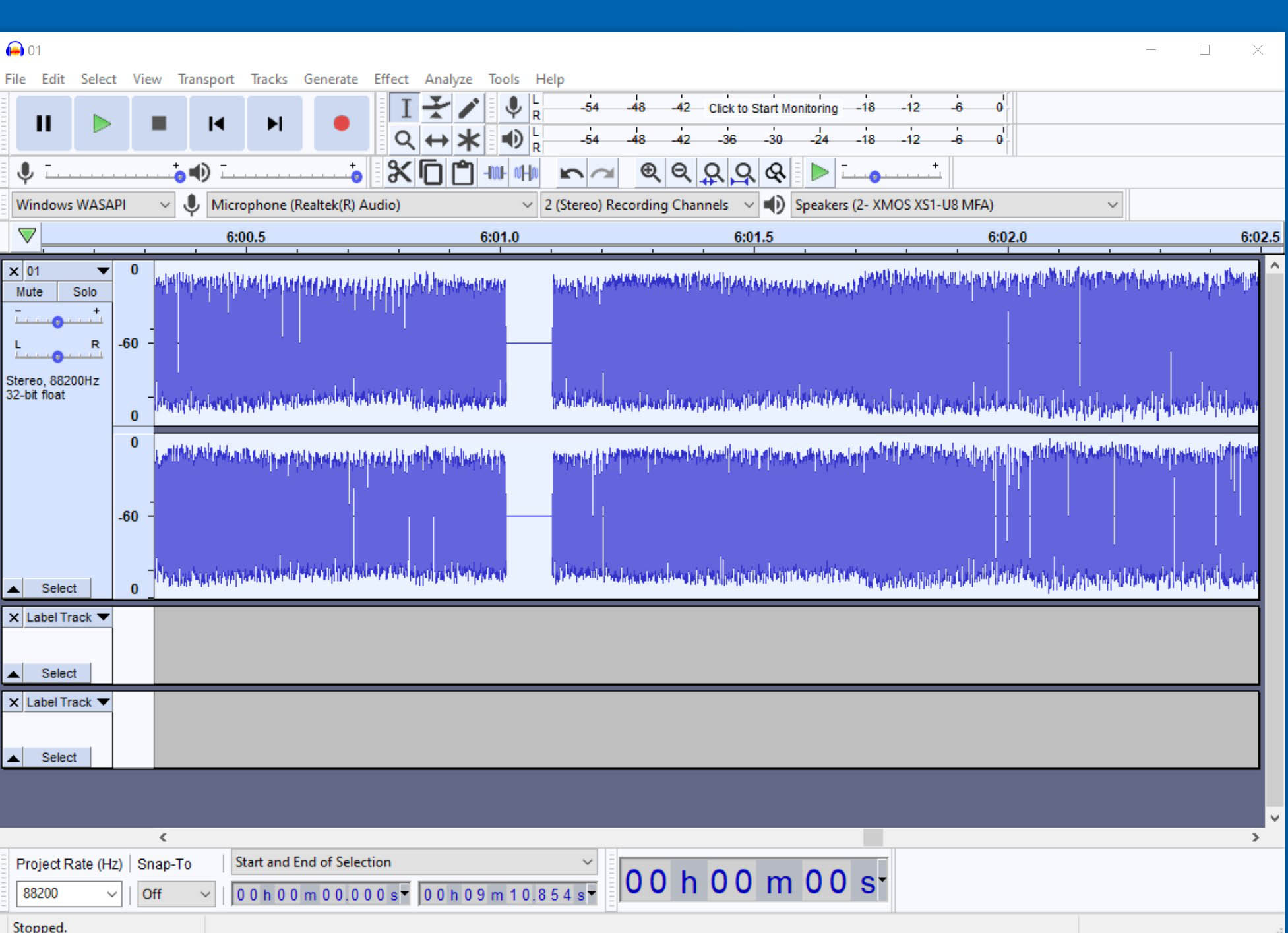Viewport: 1288px width, 933px height.
Task: Open the Tracks menu
Action: (265, 78)
